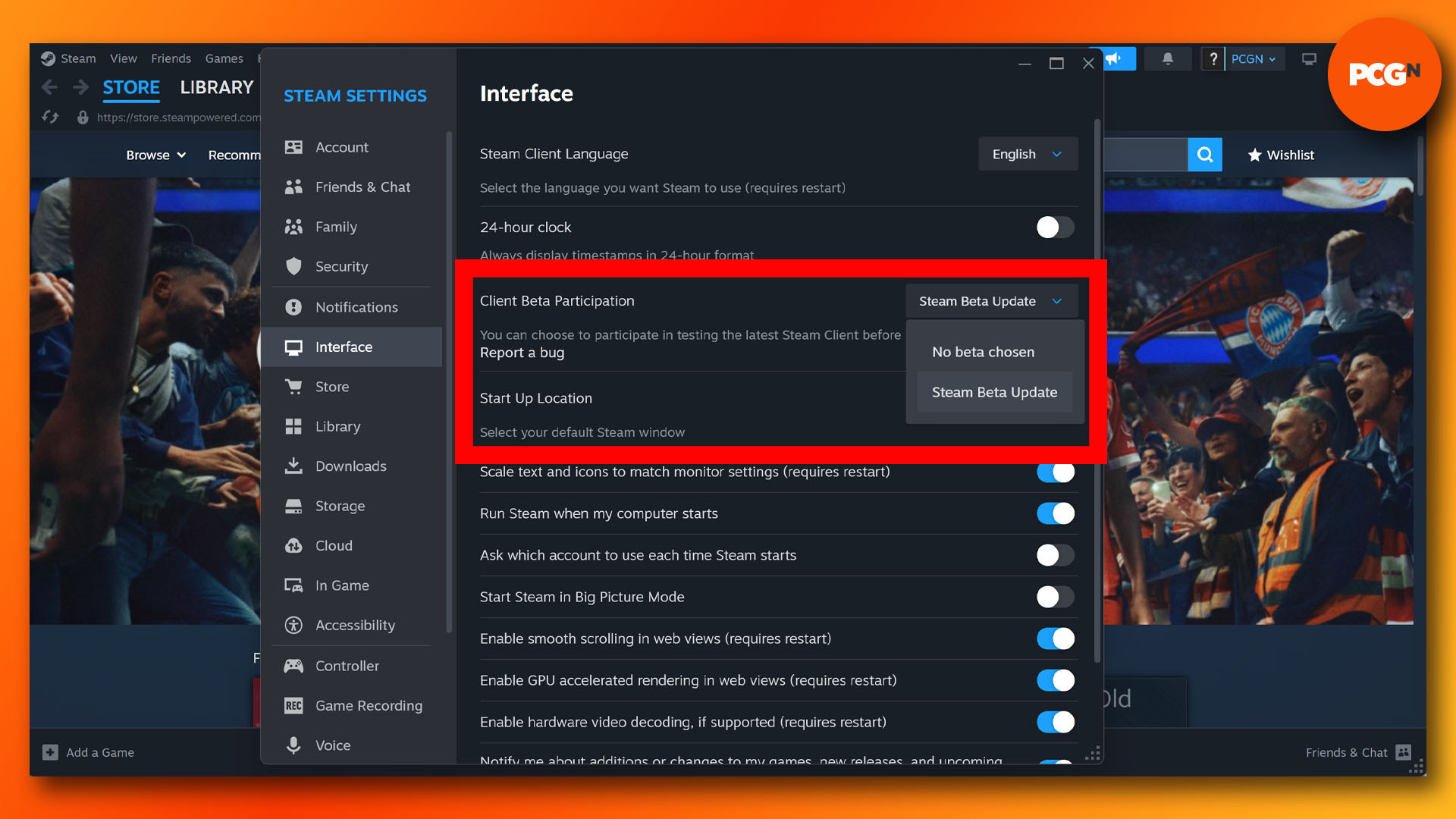1456x819 pixels.
Task: Open Friends & Chat at bottom right
Action: click(x=1357, y=752)
